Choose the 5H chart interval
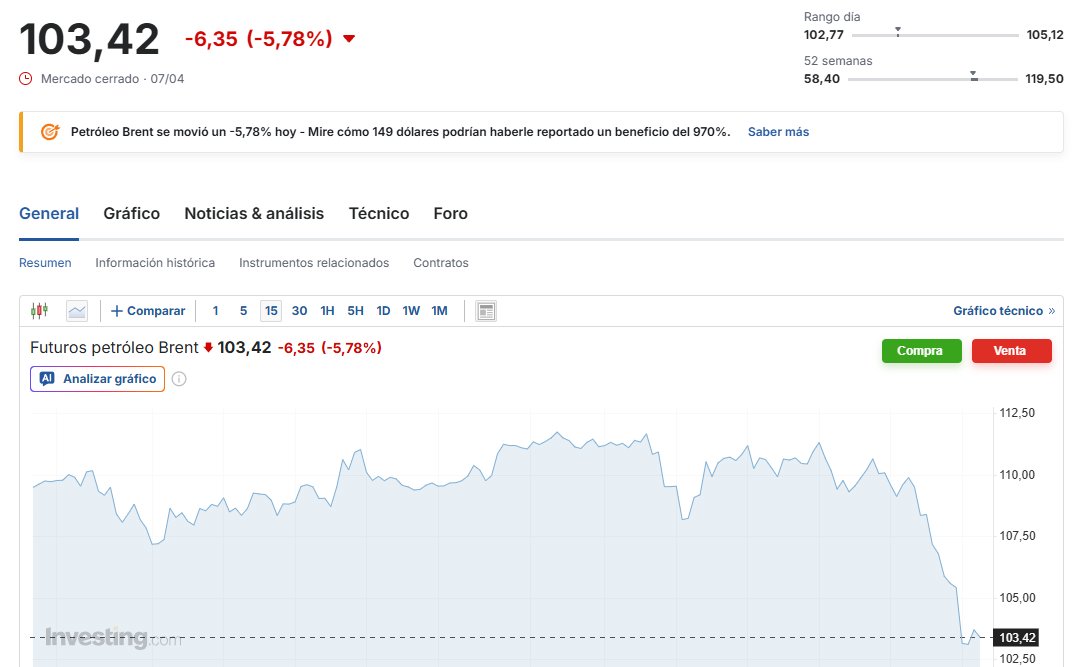The image size is (1072, 667). click(356, 311)
